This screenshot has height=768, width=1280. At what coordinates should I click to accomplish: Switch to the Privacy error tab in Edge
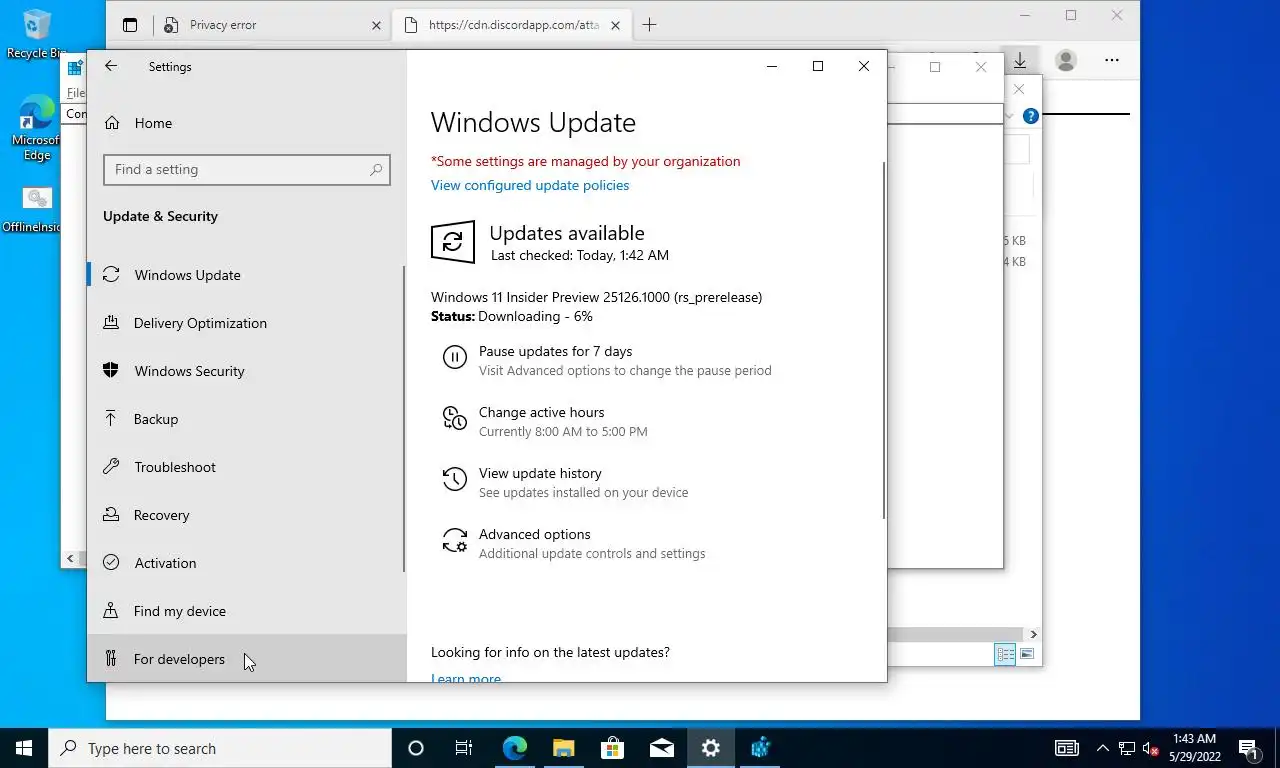(x=271, y=25)
